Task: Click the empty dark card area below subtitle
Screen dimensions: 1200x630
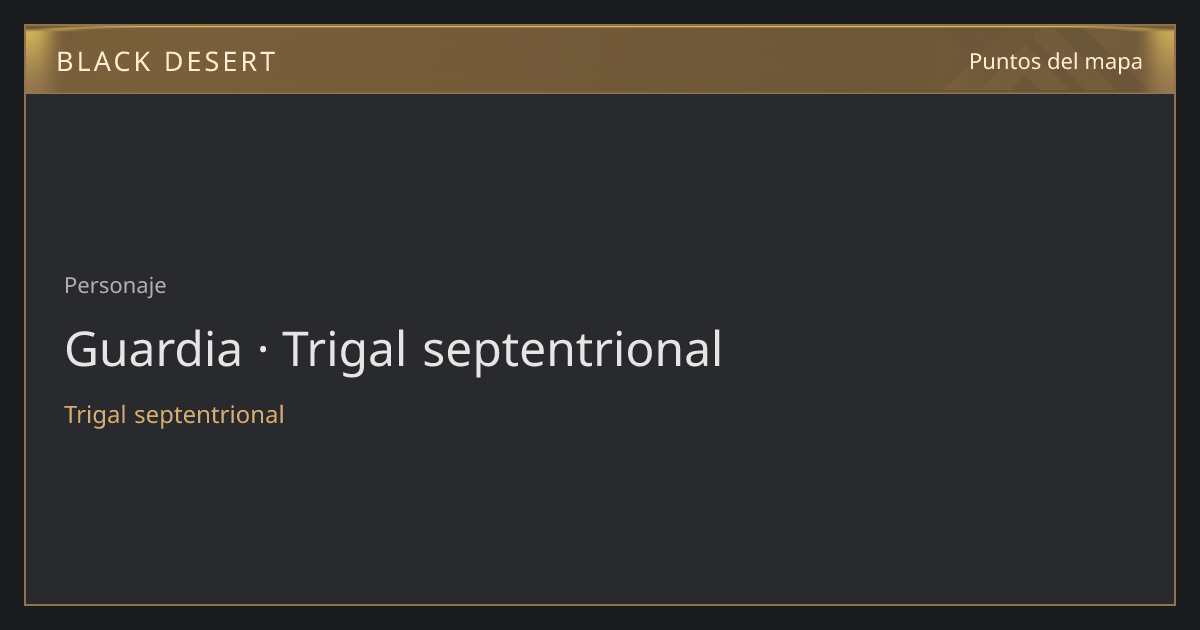Action: click(x=600, y=515)
